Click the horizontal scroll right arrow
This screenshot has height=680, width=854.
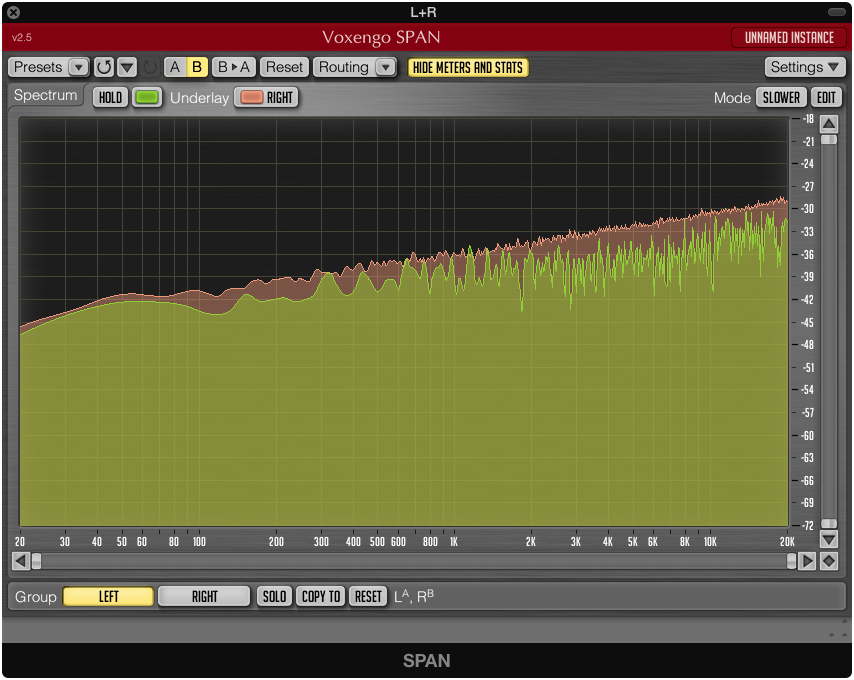pos(807,561)
